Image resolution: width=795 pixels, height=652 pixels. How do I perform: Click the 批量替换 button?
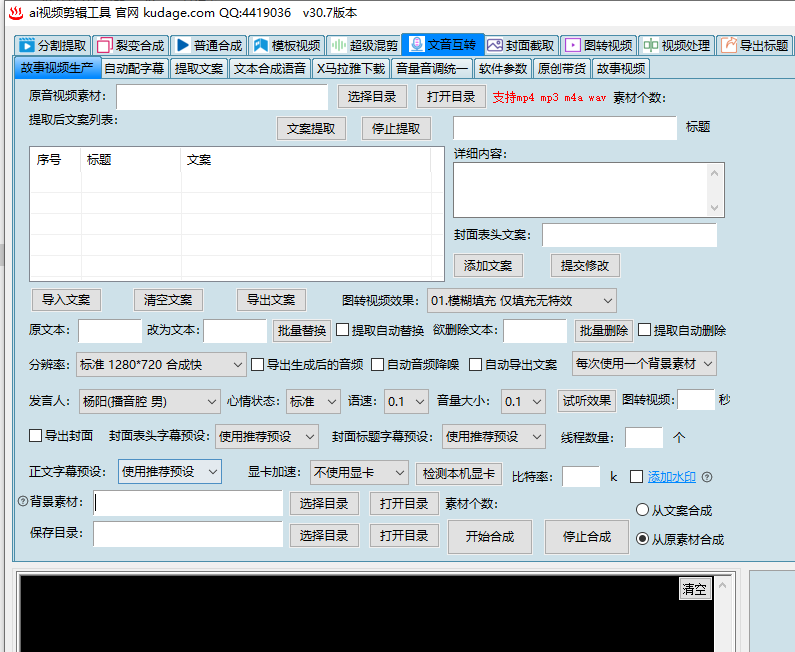click(302, 331)
